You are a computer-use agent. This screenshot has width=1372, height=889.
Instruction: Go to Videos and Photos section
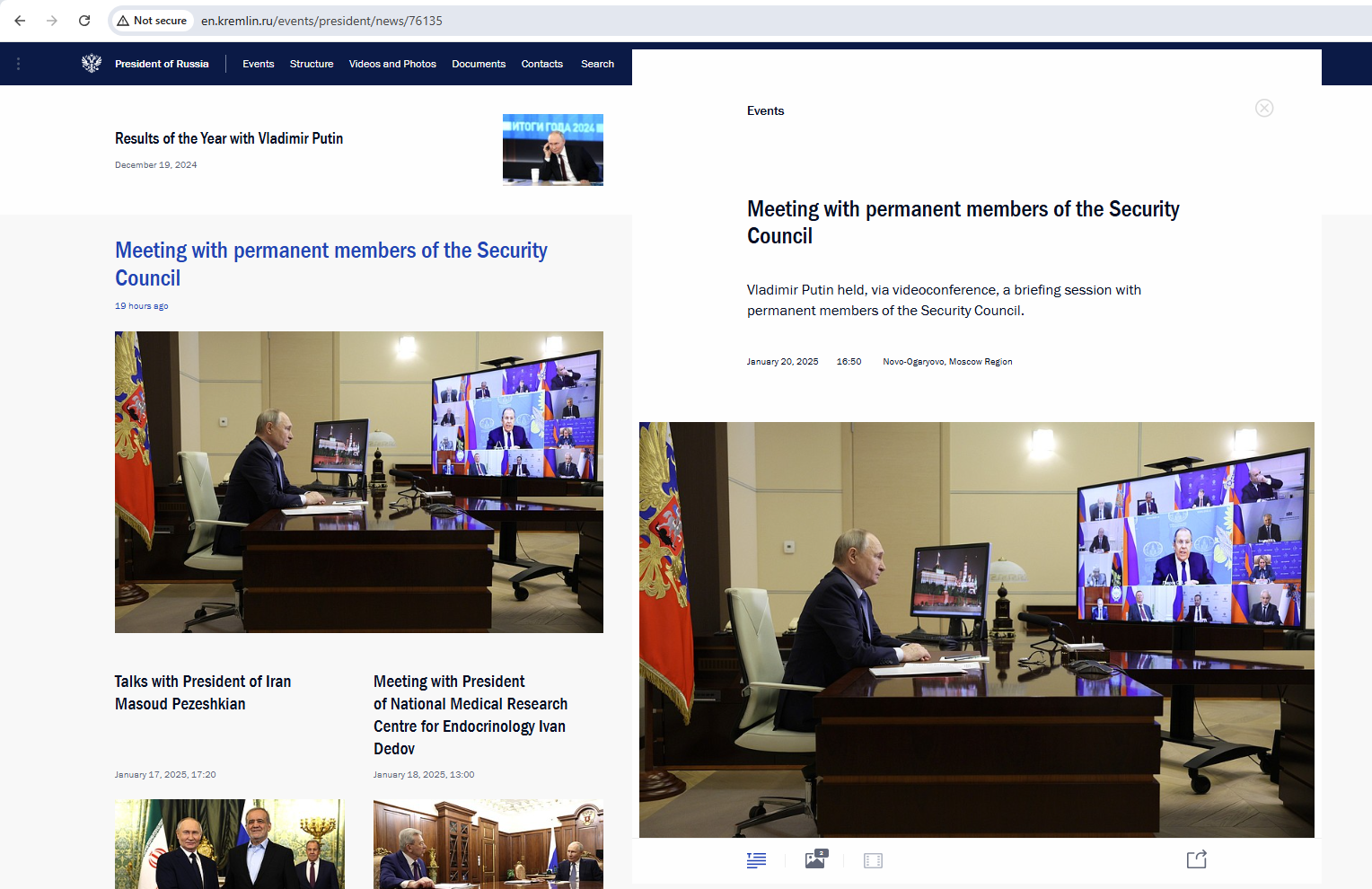[392, 64]
